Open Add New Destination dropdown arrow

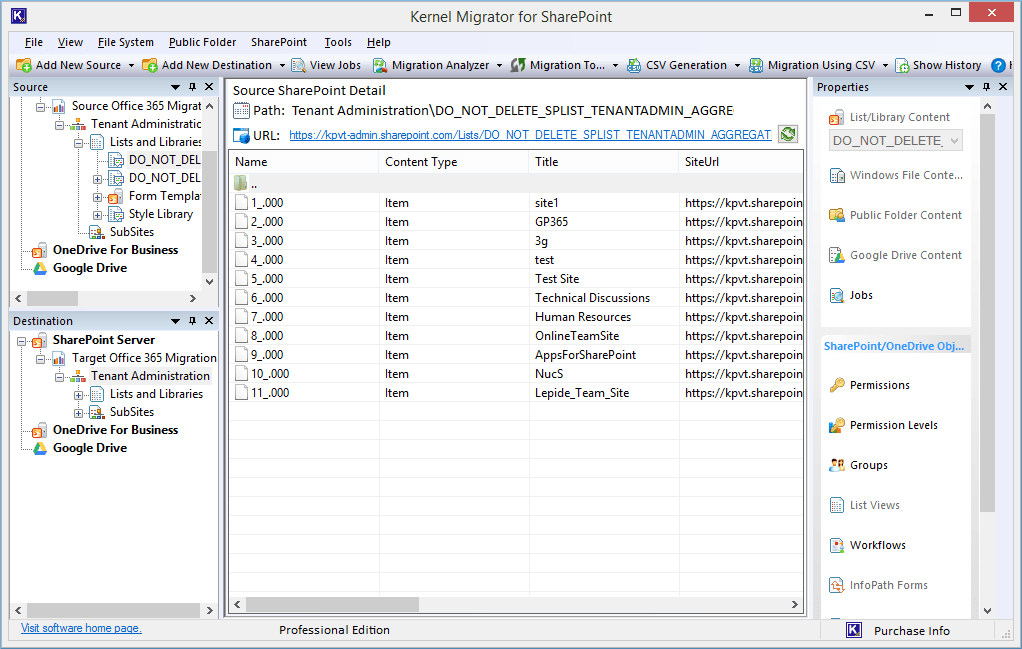[x=282, y=65]
